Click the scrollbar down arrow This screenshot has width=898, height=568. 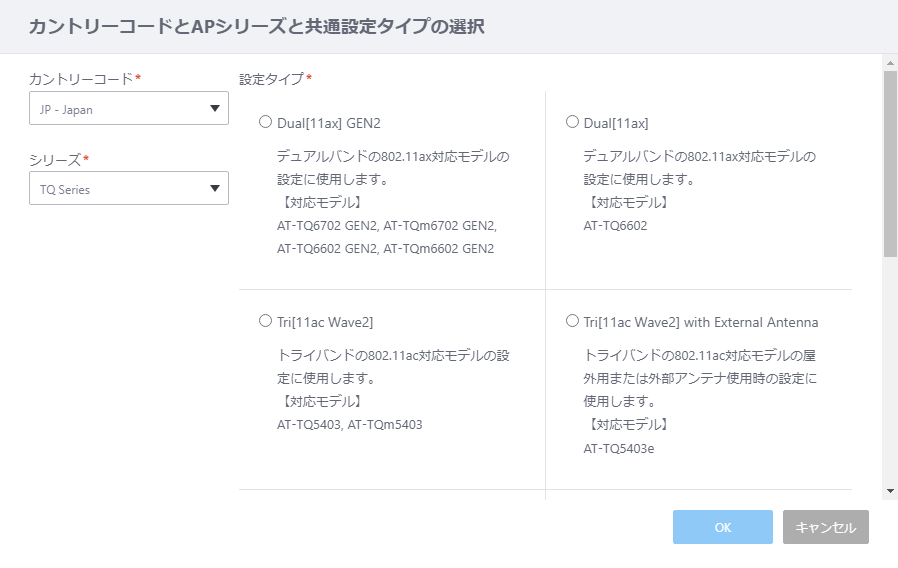point(890,491)
